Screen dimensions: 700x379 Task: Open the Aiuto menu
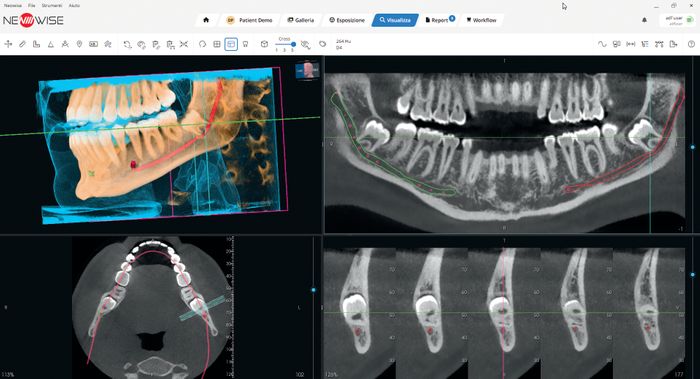(75, 6)
